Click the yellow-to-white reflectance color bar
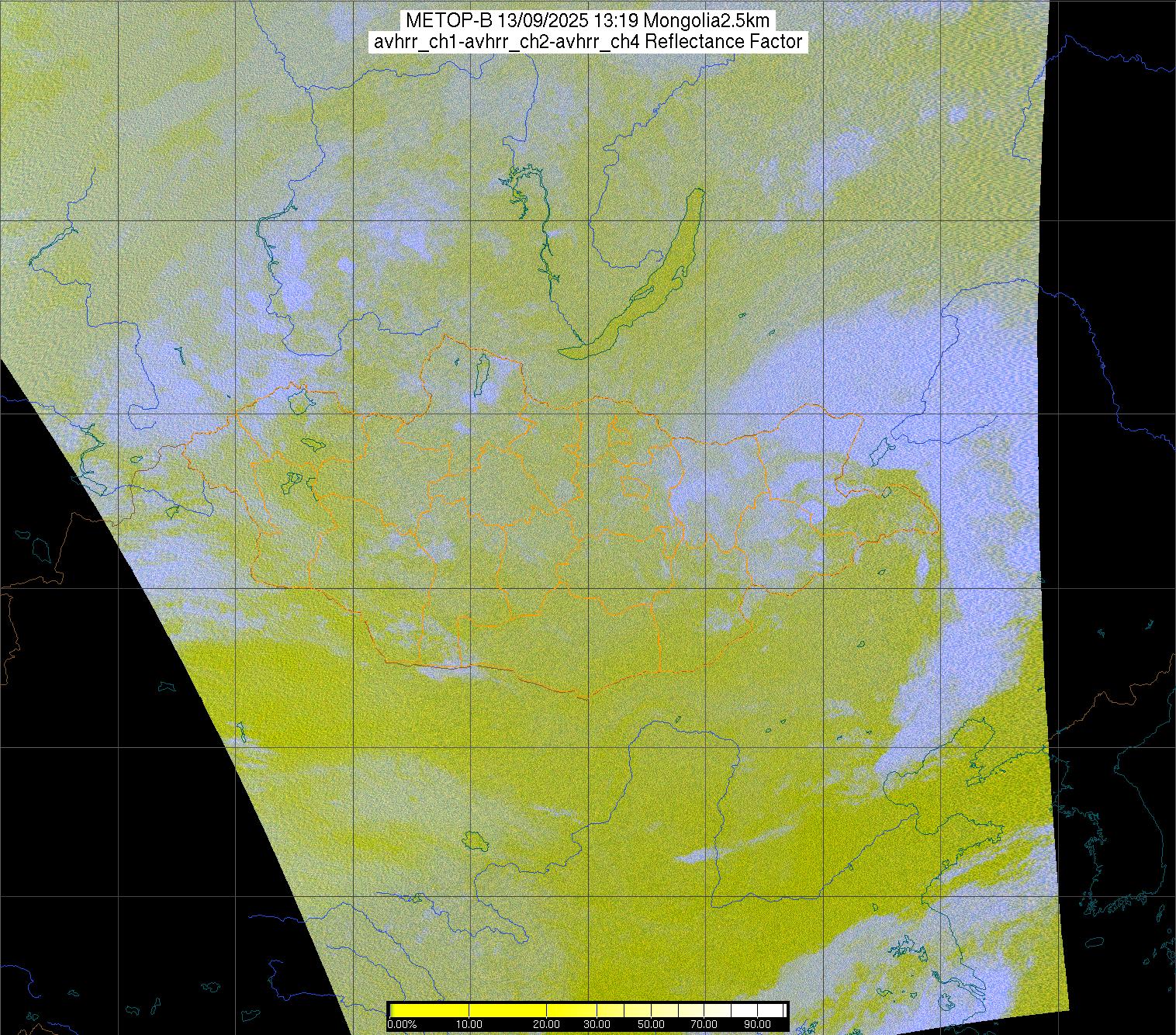 [587, 1010]
